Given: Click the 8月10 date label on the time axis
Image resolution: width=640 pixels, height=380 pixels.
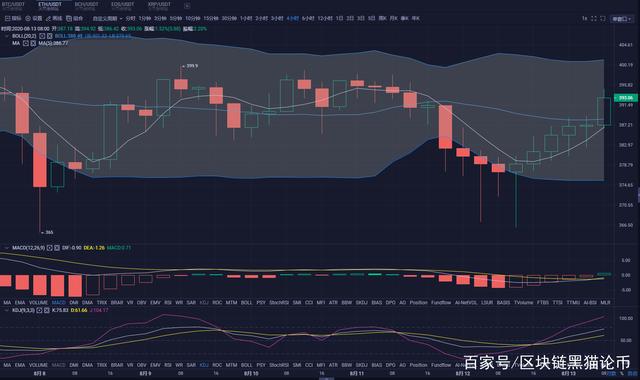Looking at the screenshot, I should (251, 373).
